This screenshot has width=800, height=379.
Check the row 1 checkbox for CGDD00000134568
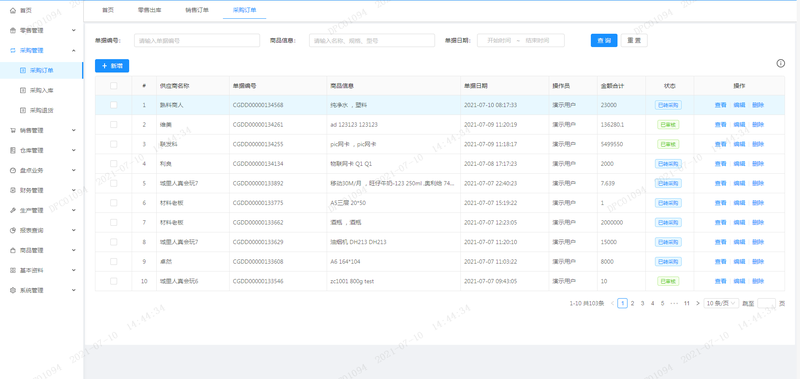113,105
